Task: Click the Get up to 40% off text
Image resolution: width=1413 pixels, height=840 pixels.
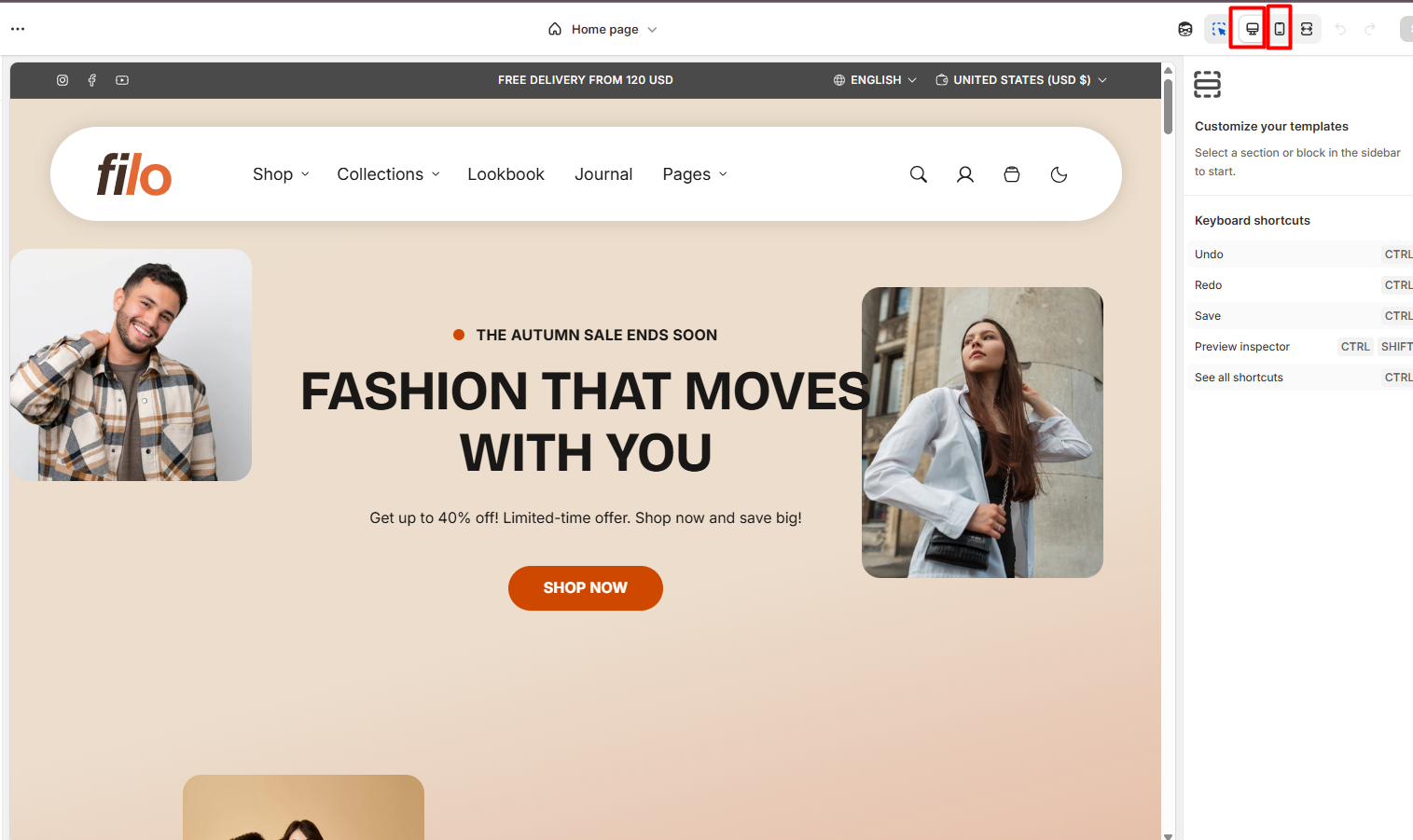Action: click(x=586, y=517)
